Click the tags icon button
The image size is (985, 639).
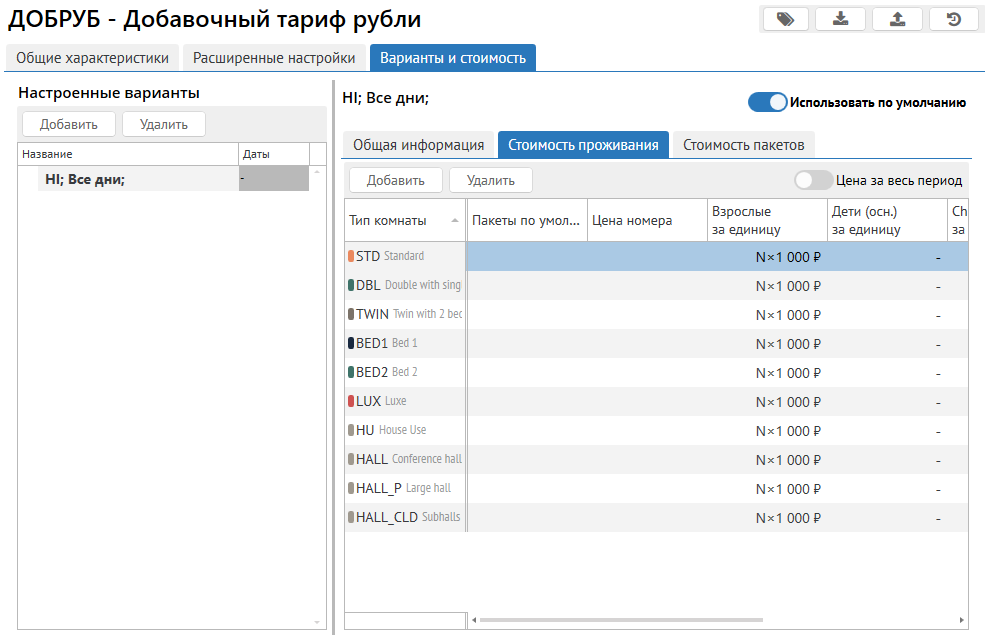(x=786, y=19)
